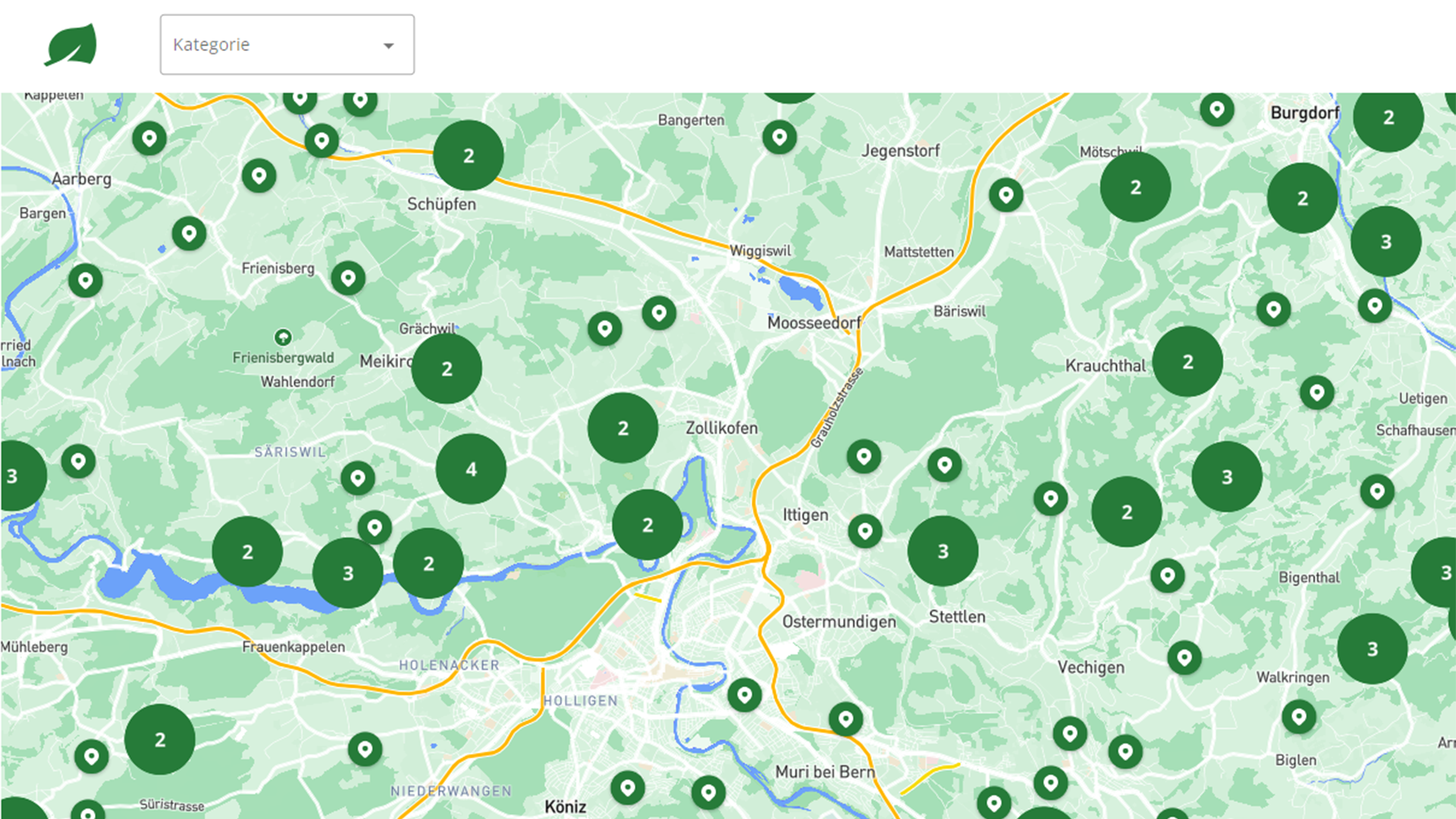Screen dimensions: 1456x819
Task: Open cluster 3 right of Krauchthal
Action: 1226,477
